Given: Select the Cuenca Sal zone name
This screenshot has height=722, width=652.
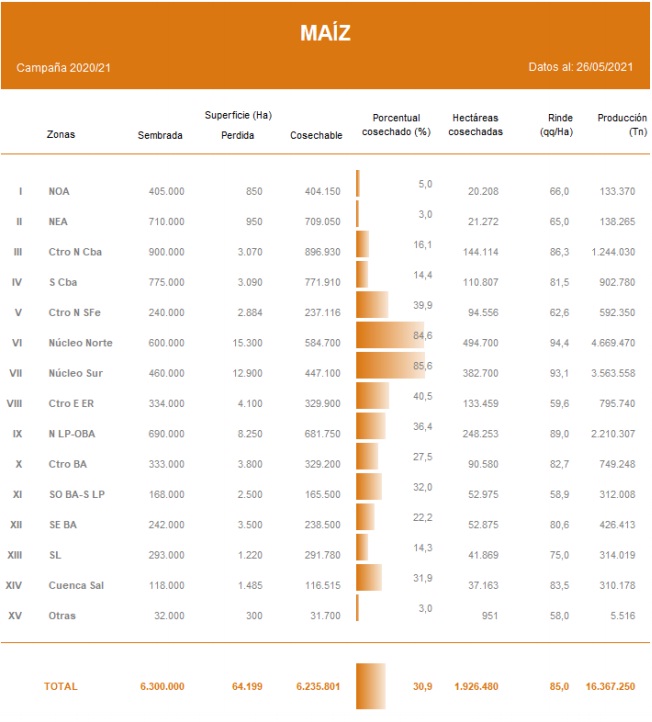Looking at the screenshot, I should coord(76,586).
